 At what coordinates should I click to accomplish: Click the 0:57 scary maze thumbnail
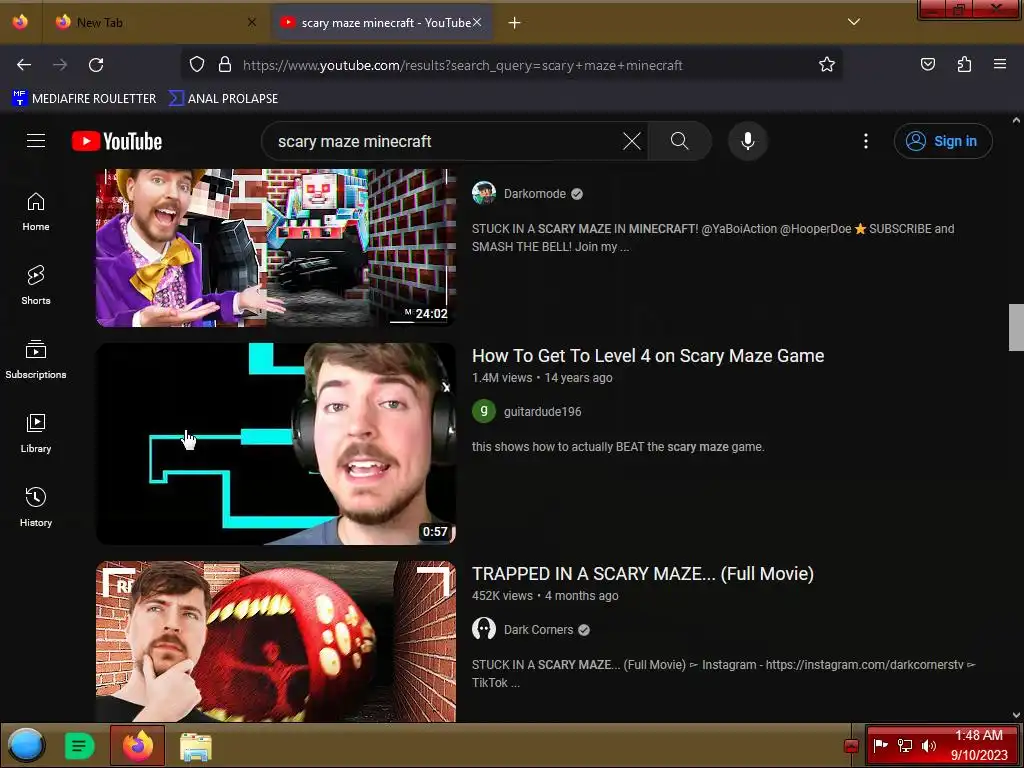click(276, 444)
